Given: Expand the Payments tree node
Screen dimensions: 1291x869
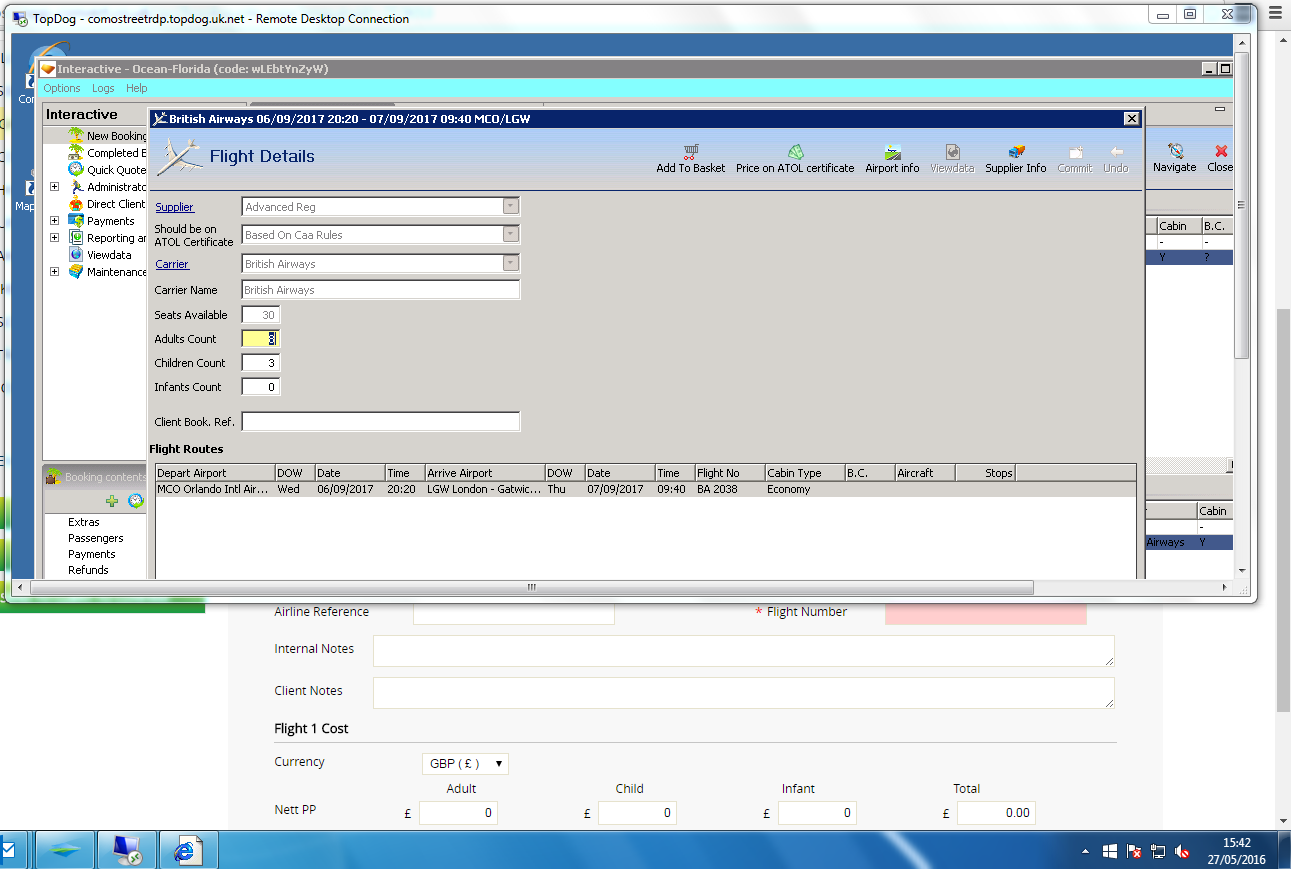Looking at the screenshot, I should tap(54, 221).
